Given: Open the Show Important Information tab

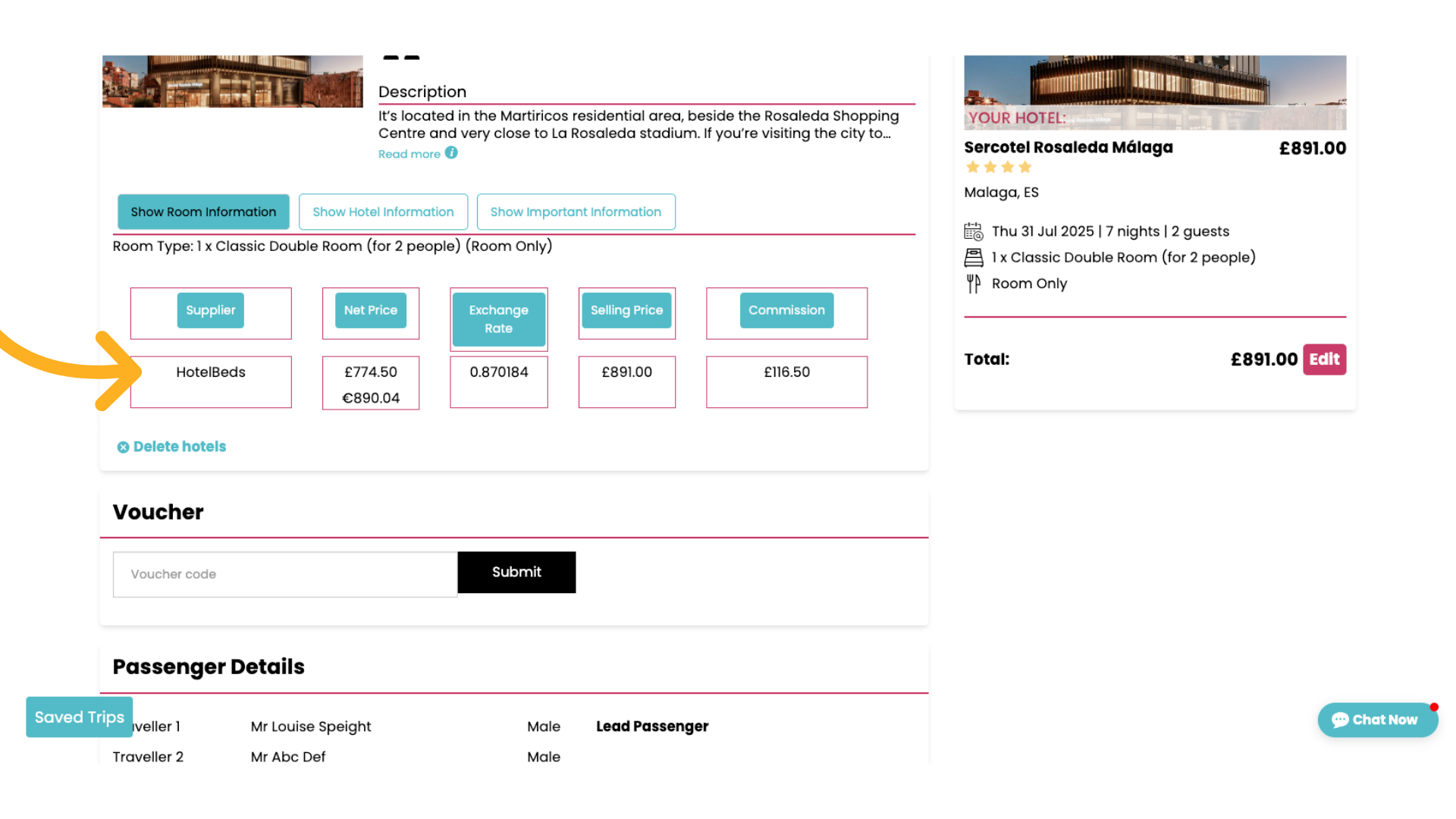Looking at the screenshot, I should click(576, 212).
